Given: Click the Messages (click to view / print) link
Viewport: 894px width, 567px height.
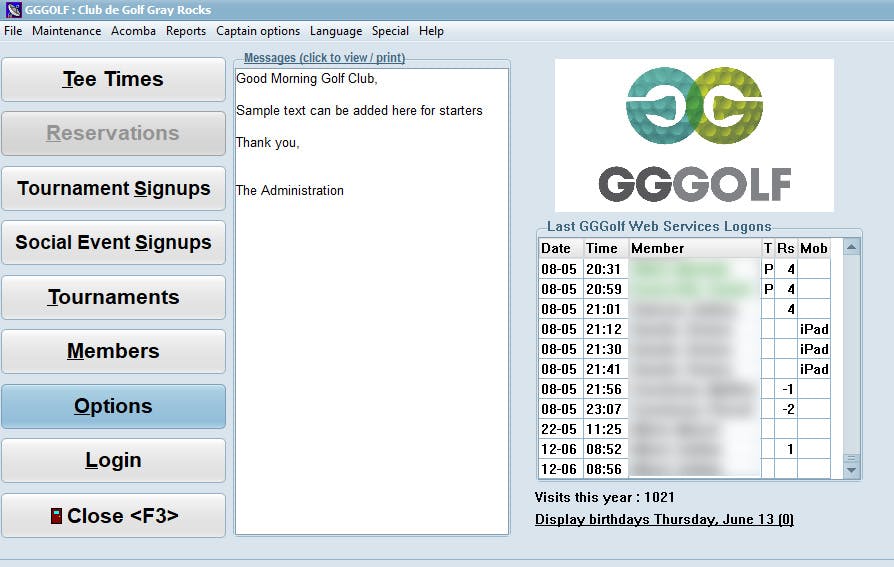Looking at the screenshot, I should pos(324,58).
